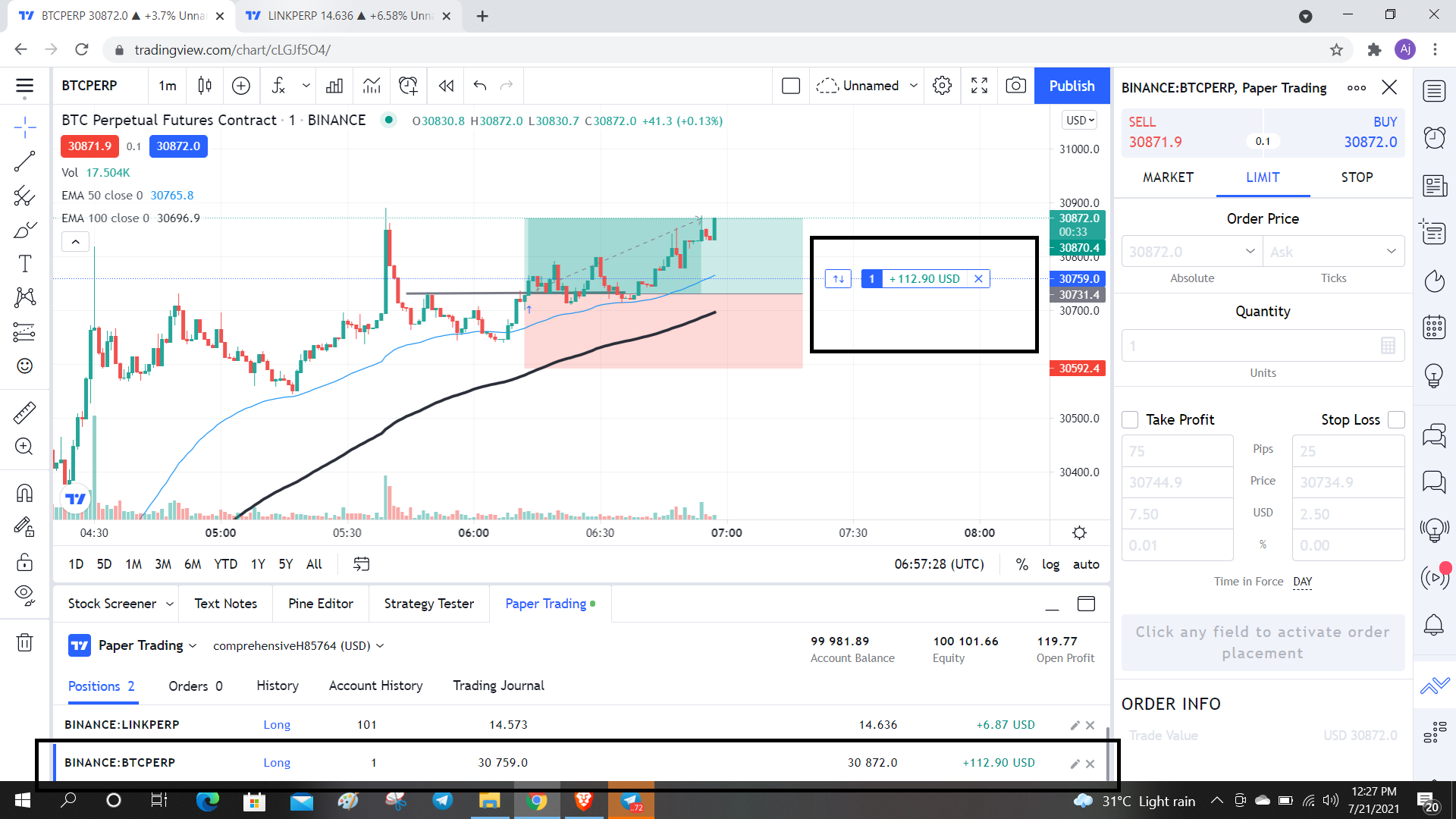Image resolution: width=1456 pixels, height=819 pixels.
Task: Expand the indicator templates dropdown arrow
Action: (x=306, y=86)
